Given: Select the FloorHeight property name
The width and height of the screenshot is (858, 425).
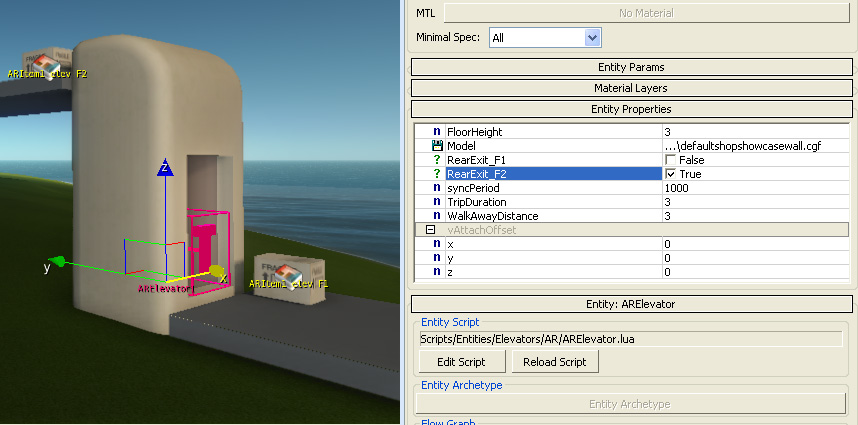Looking at the screenshot, I should [x=474, y=132].
